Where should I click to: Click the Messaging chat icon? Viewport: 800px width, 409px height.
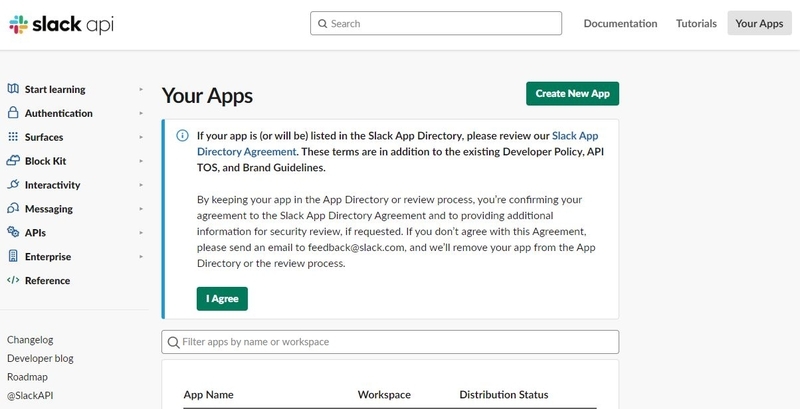(13, 209)
